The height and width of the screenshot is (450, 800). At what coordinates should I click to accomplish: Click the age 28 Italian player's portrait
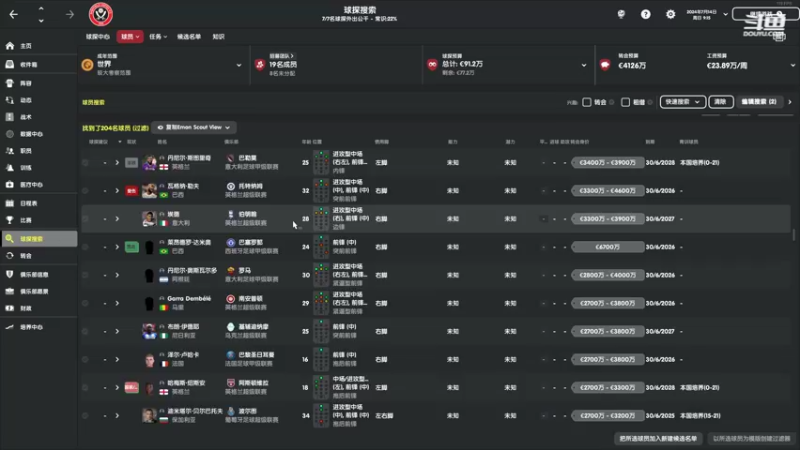149,219
